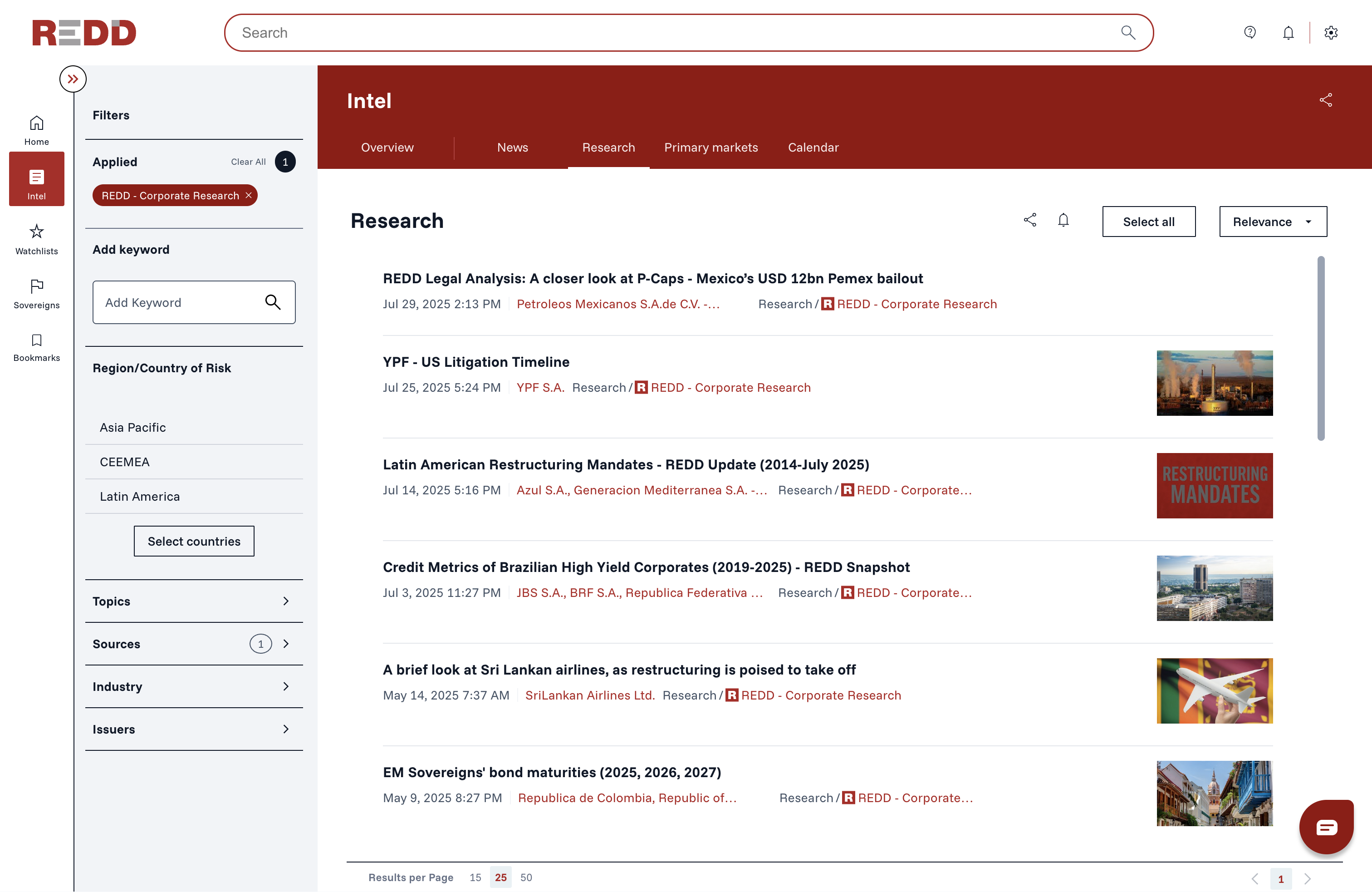Click share icon in Intel banner
The image size is (1372, 892).
point(1325,100)
